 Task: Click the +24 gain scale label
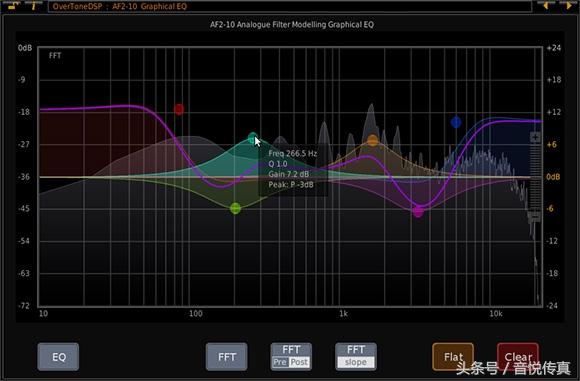click(x=554, y=48)
